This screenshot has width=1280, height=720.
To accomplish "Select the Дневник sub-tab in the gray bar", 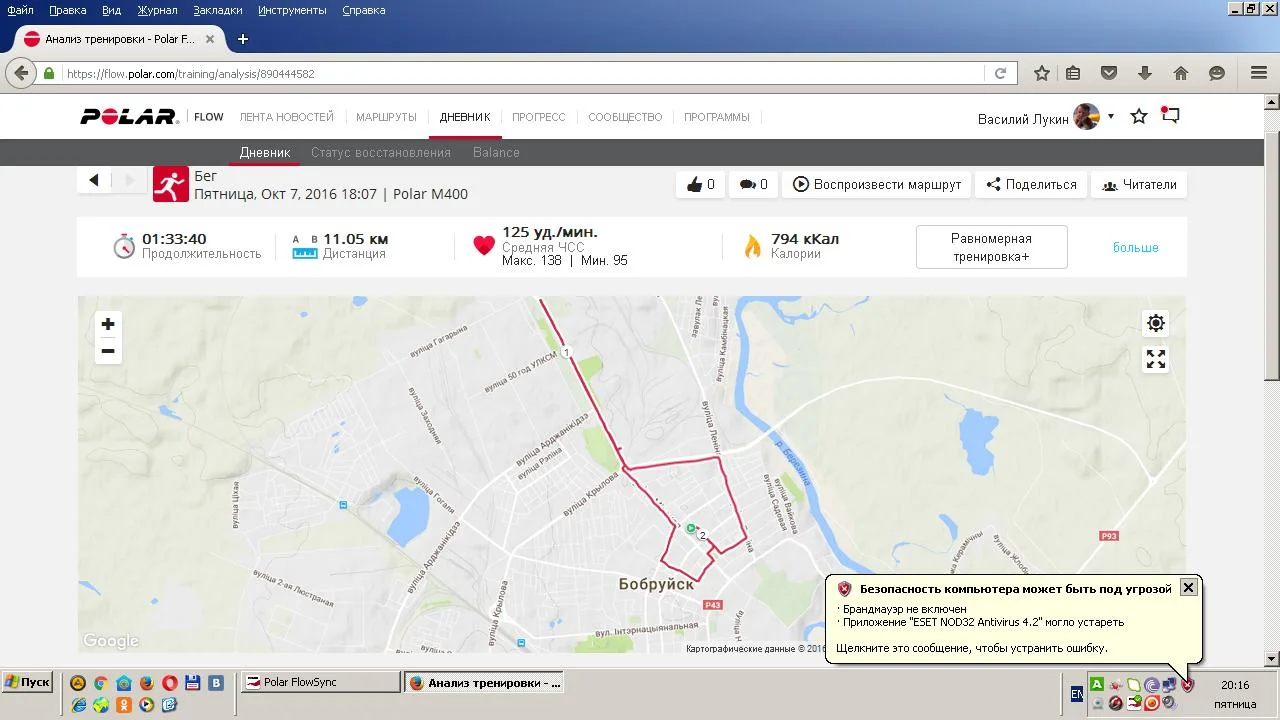I will click(265, 153).
